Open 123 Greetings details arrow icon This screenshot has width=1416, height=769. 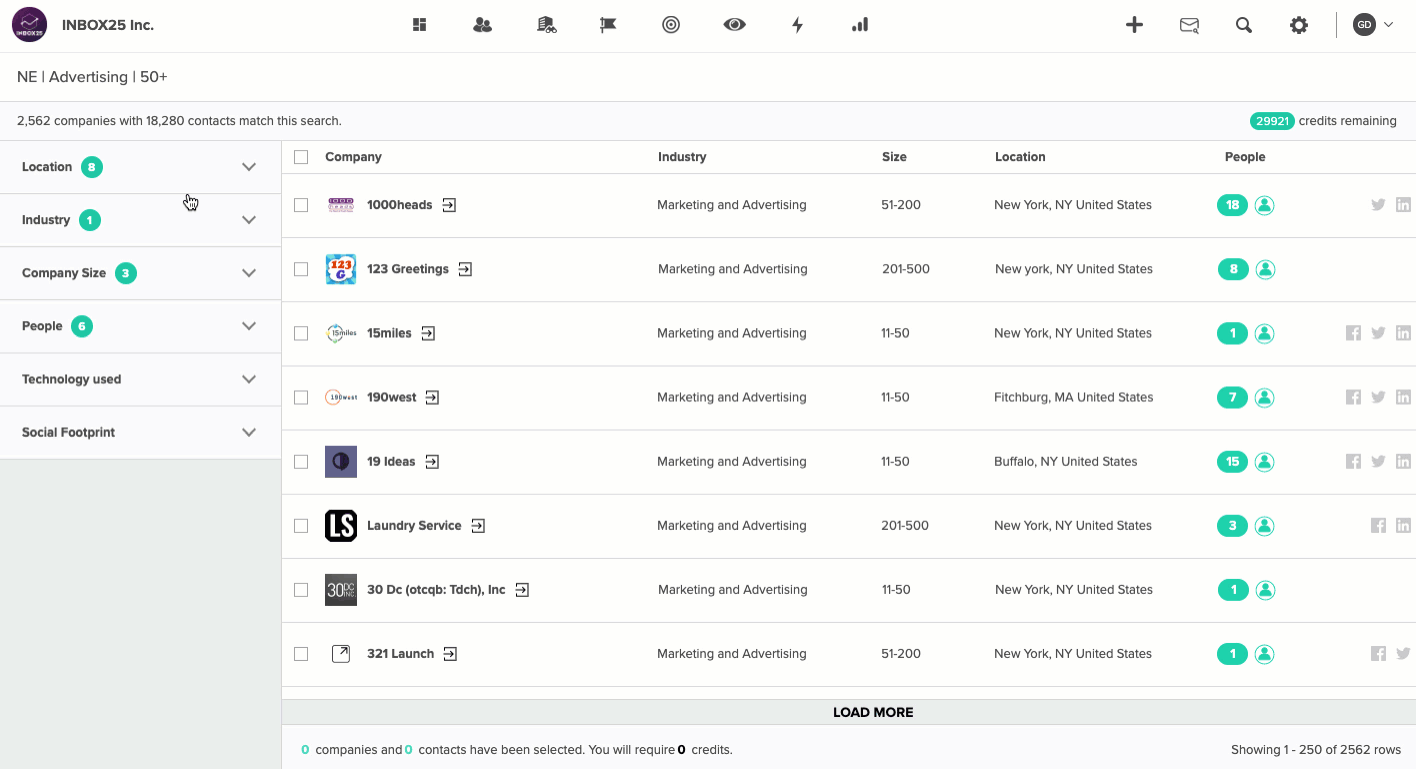[466, 269]
